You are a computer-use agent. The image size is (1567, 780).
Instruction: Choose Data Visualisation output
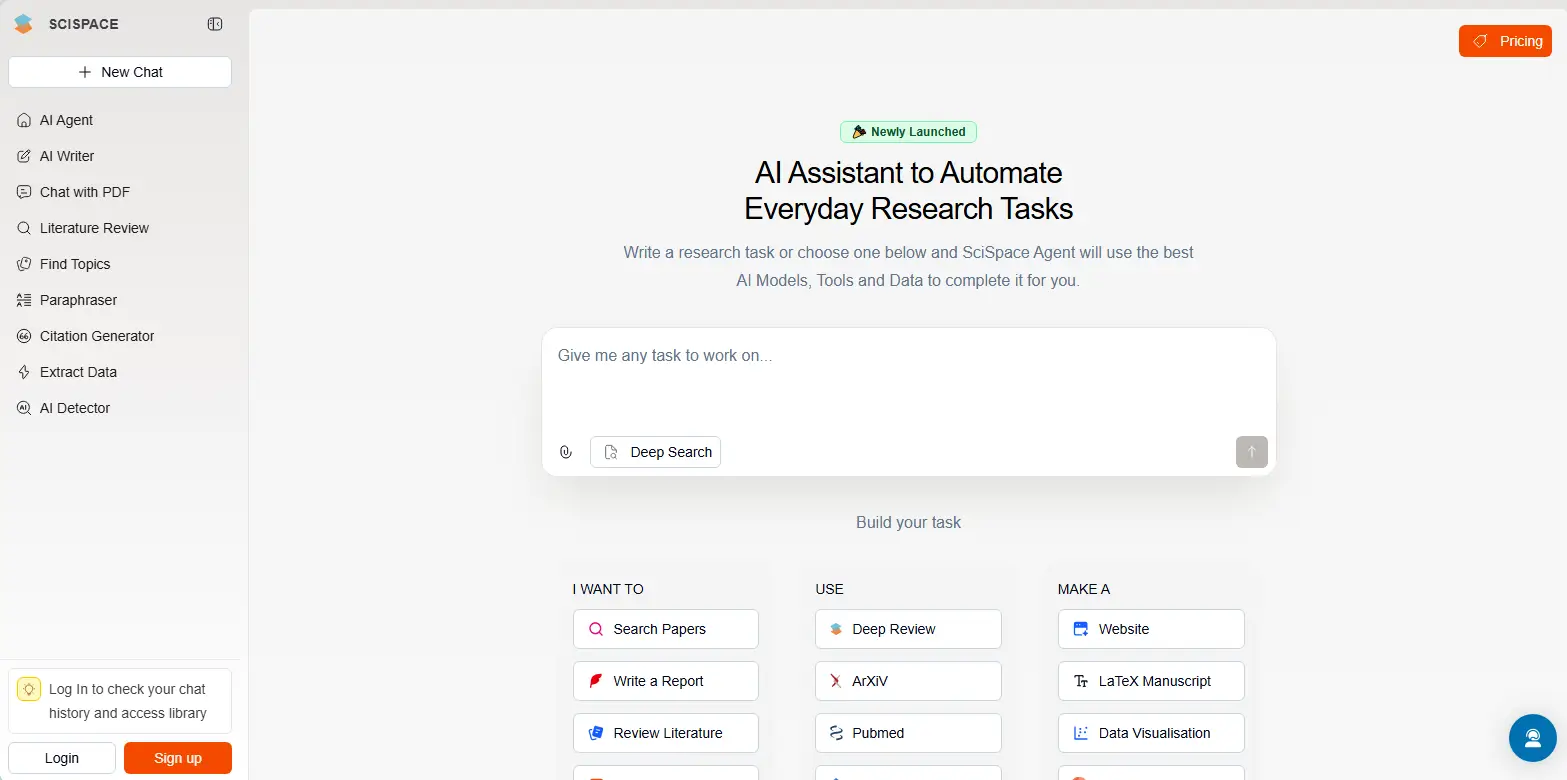click(1151, 733)
